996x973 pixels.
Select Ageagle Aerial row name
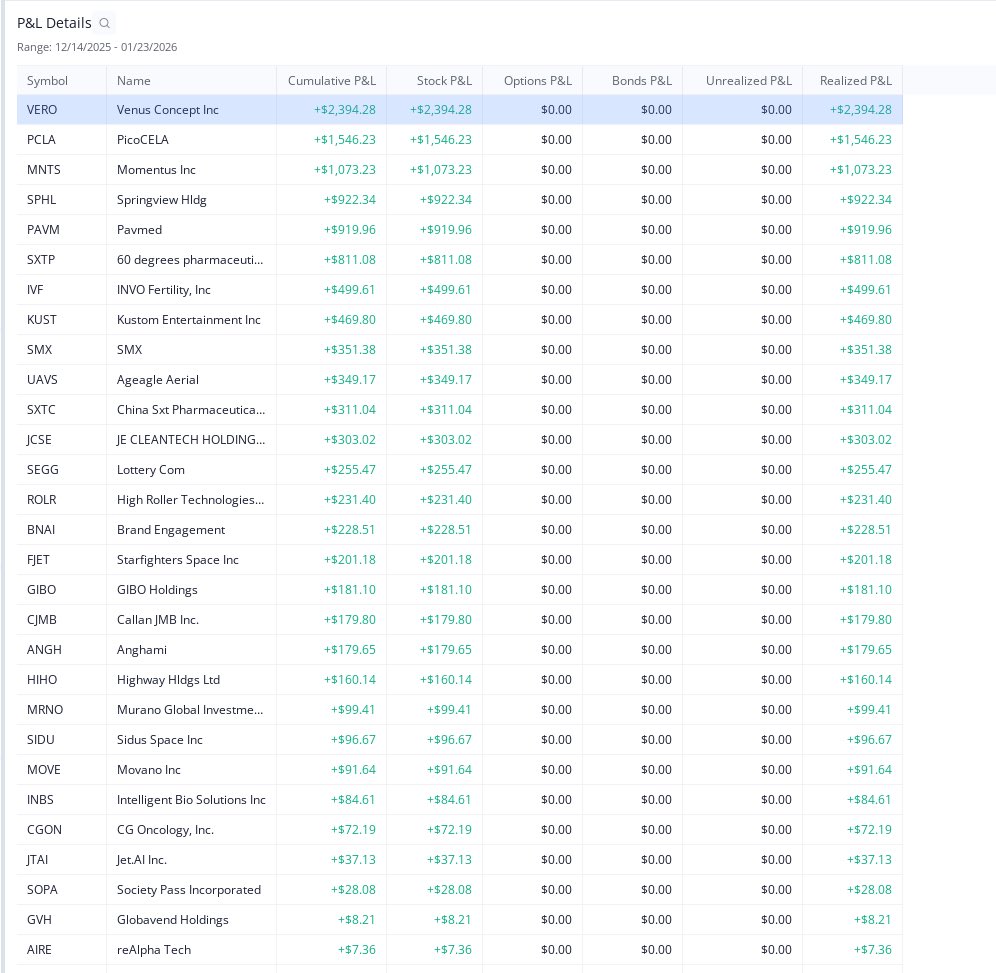(x=158, y=380)
